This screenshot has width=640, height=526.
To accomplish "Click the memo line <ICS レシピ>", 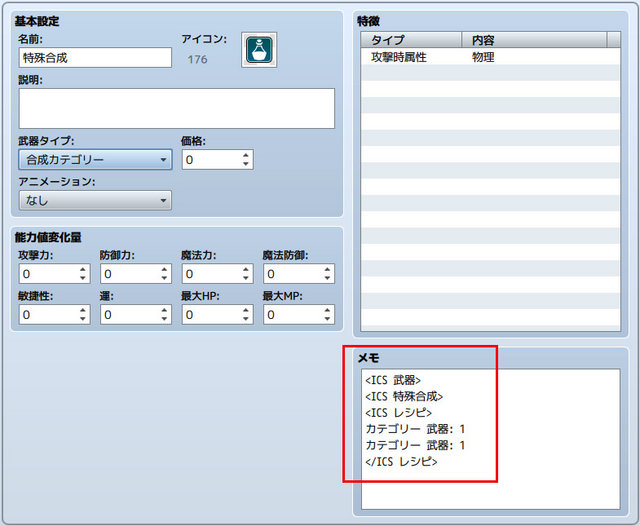I will point(398,413).
